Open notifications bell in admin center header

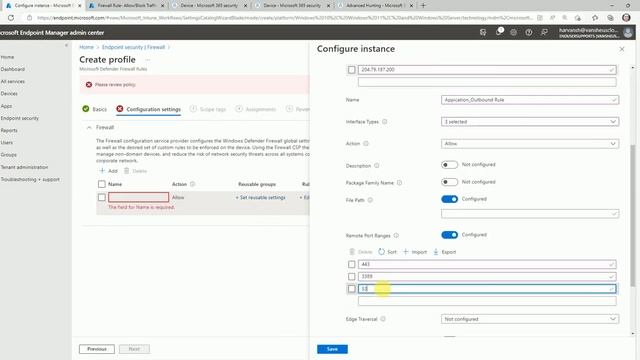[x=498, y=32]
